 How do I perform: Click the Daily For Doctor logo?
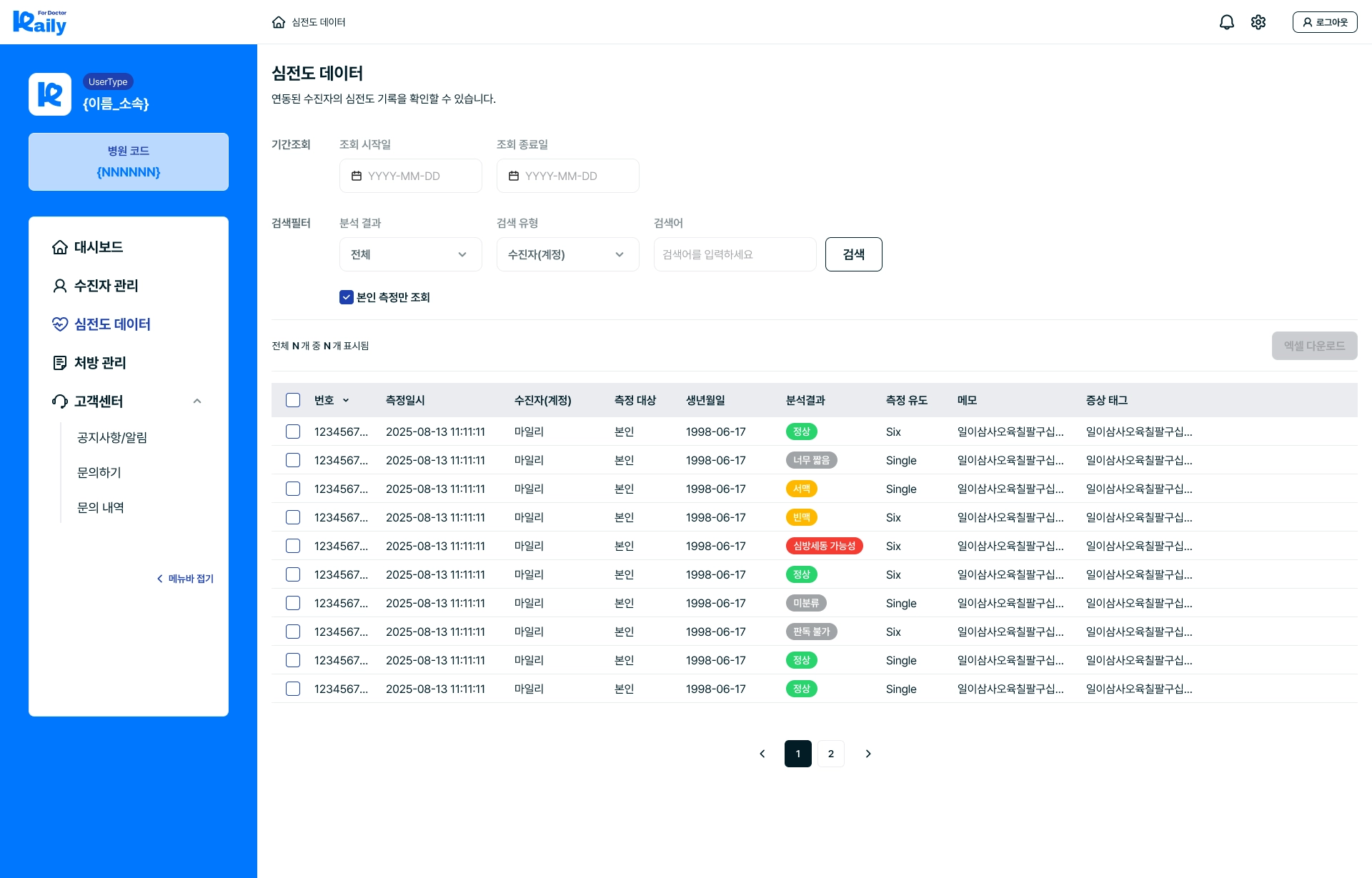point(40,22)
